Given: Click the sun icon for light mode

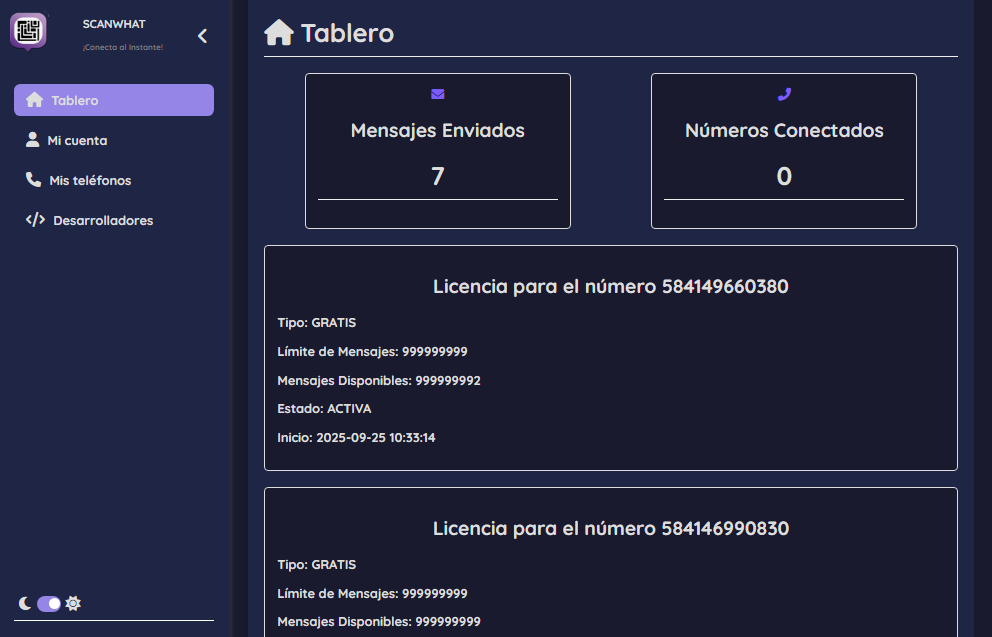Looking at the screenshot, I should point(73,603).
